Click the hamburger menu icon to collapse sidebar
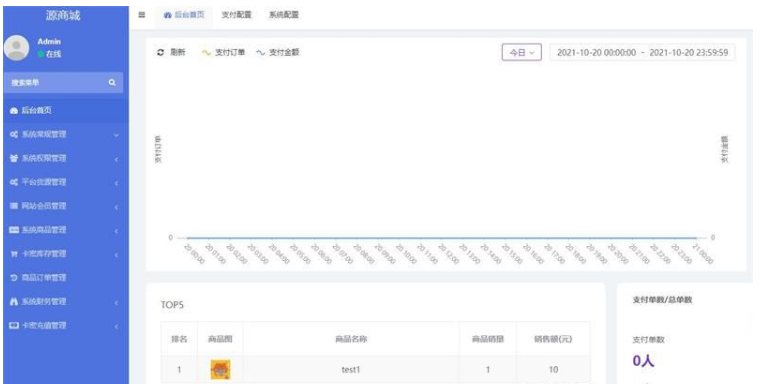766x384 pixels. point(142,15)
